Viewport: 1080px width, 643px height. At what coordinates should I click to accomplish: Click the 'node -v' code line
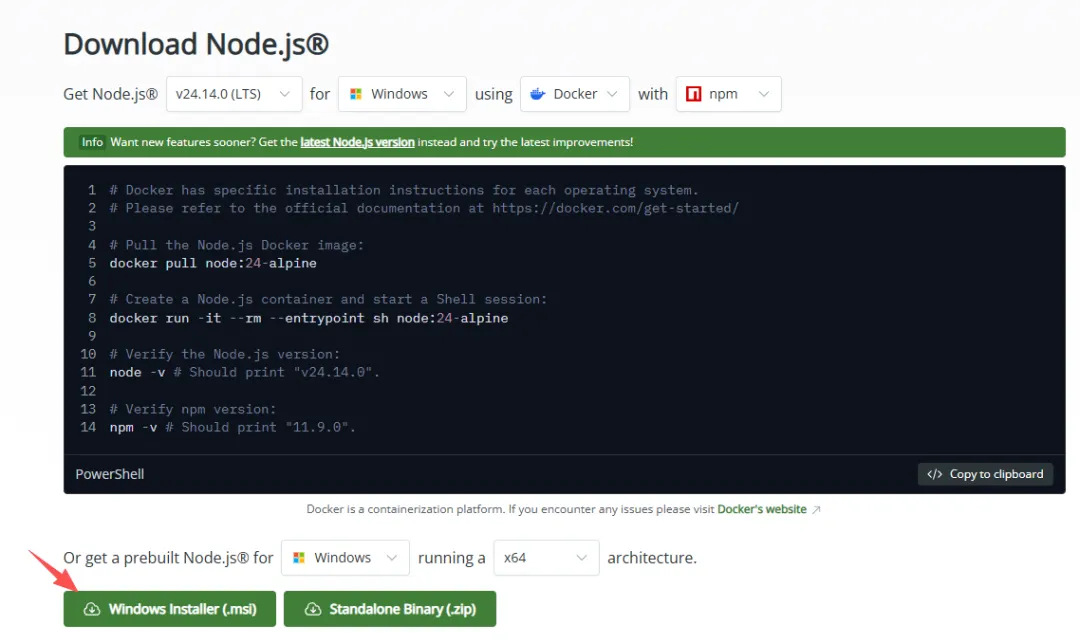pyautogui.click(x=245, y=372)
